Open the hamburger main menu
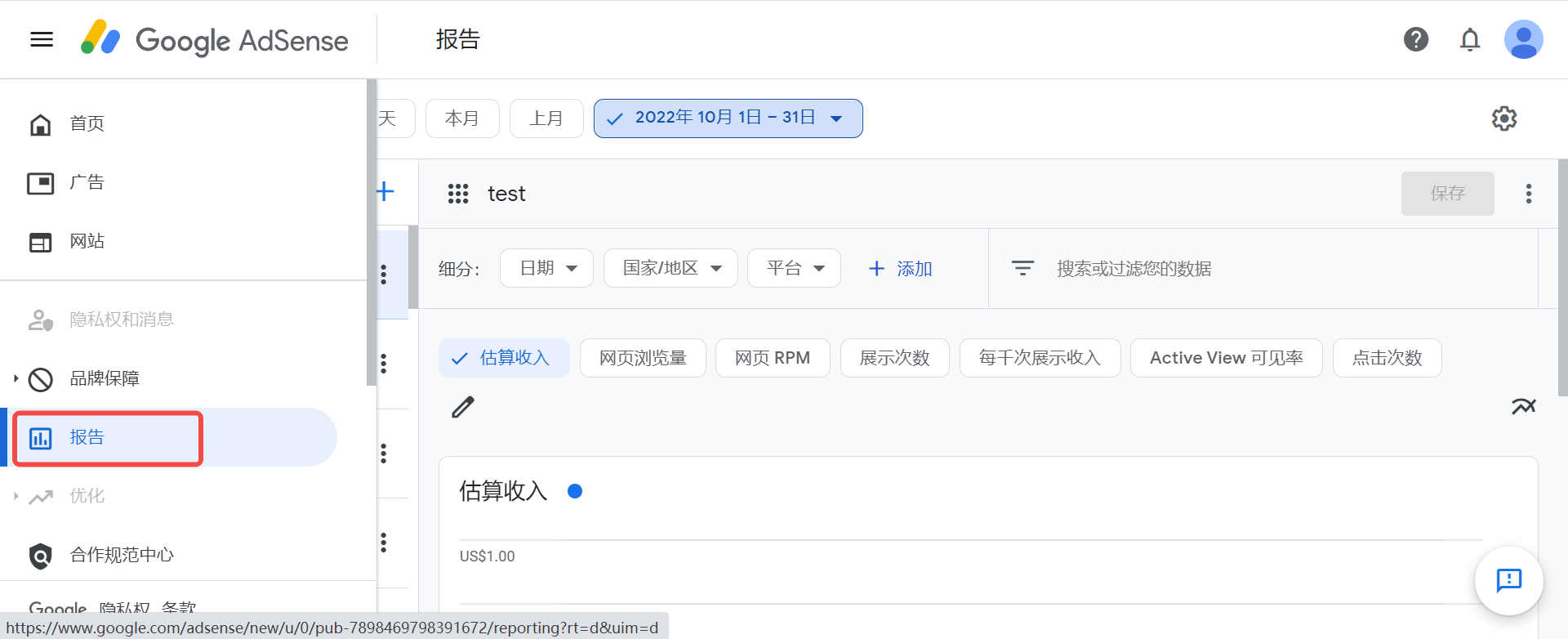 [x=42, y=39]
